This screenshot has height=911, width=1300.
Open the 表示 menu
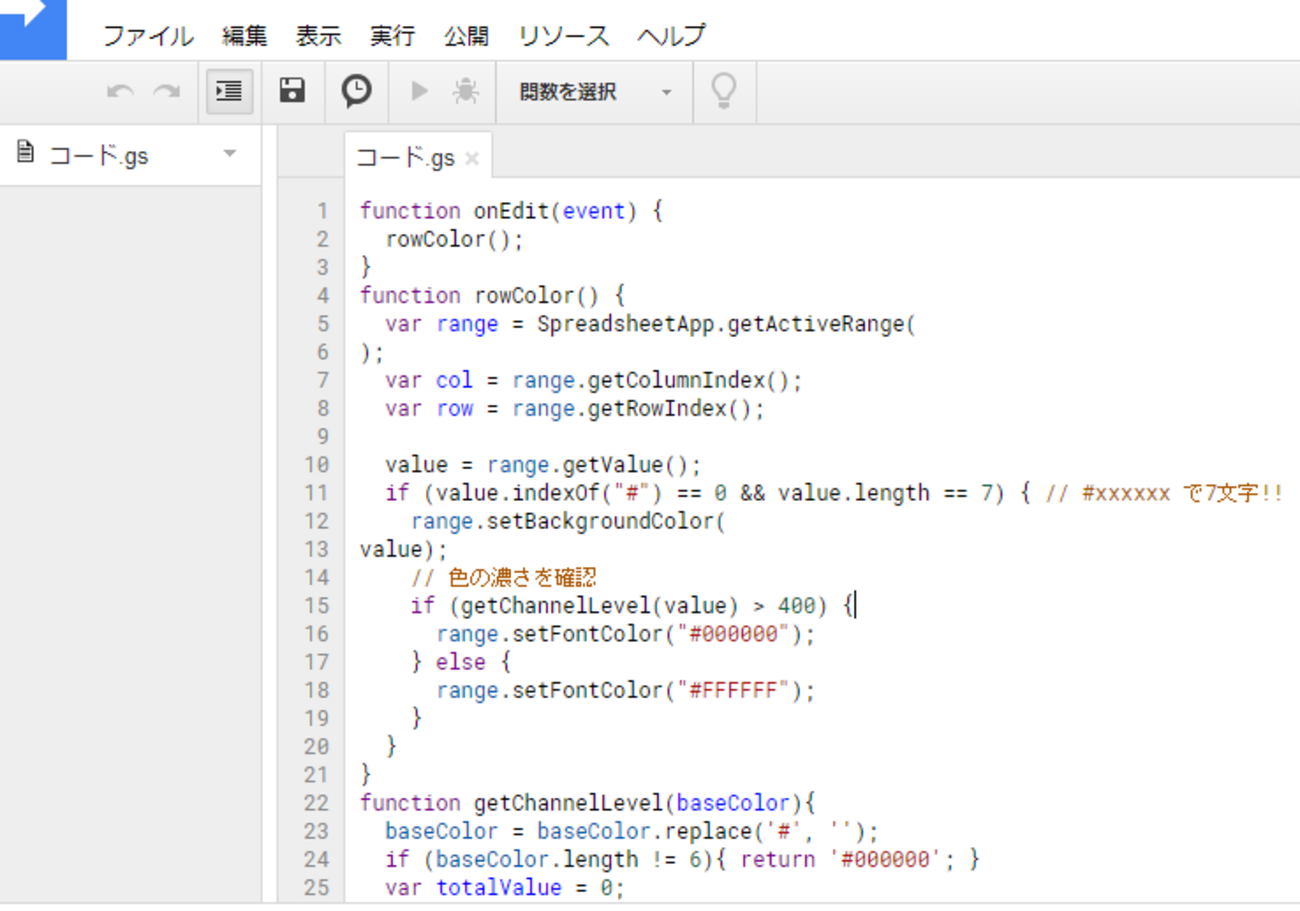pos(319,37)
